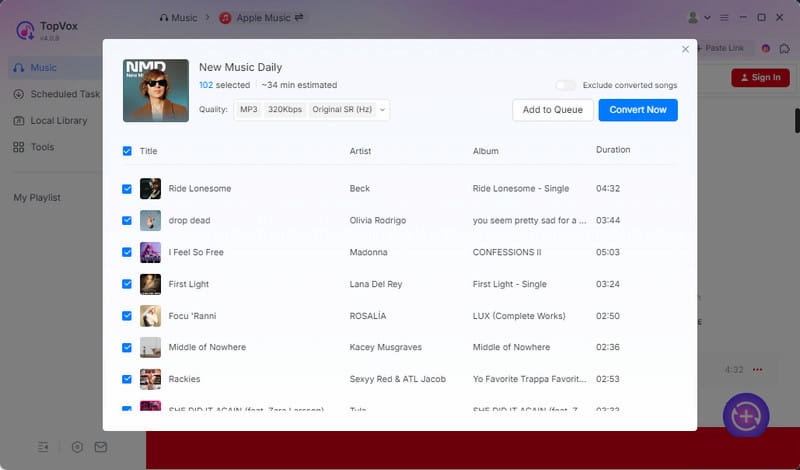The height and width of the screenshot is (470, 800).
Task: Click the home icon at top right
Action: (x=784, y=48)
